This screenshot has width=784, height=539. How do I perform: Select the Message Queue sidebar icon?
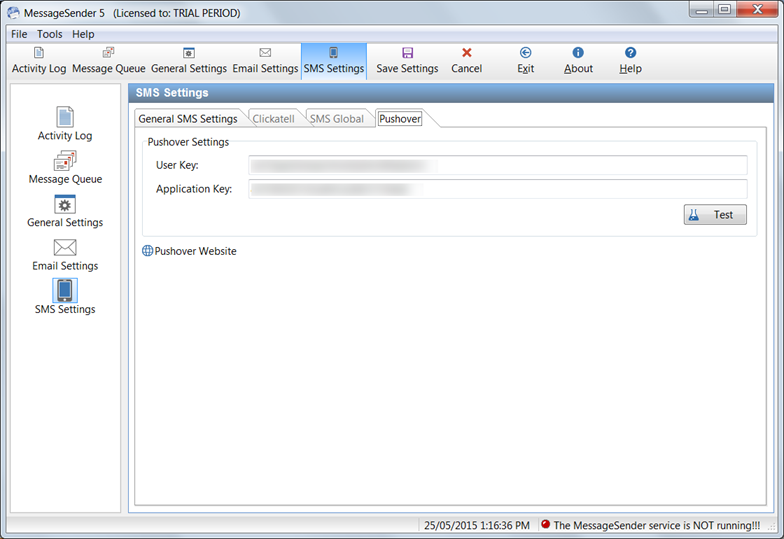click(x=65, y=160)
